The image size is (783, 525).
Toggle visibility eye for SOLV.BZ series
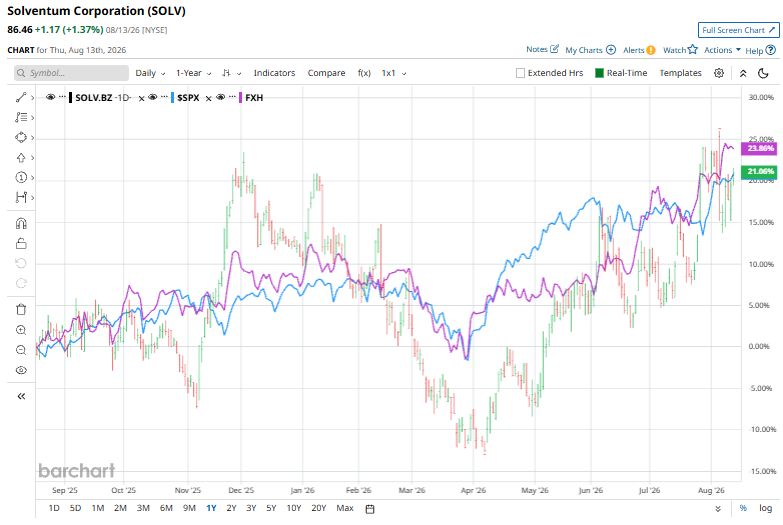pos(50,97)
